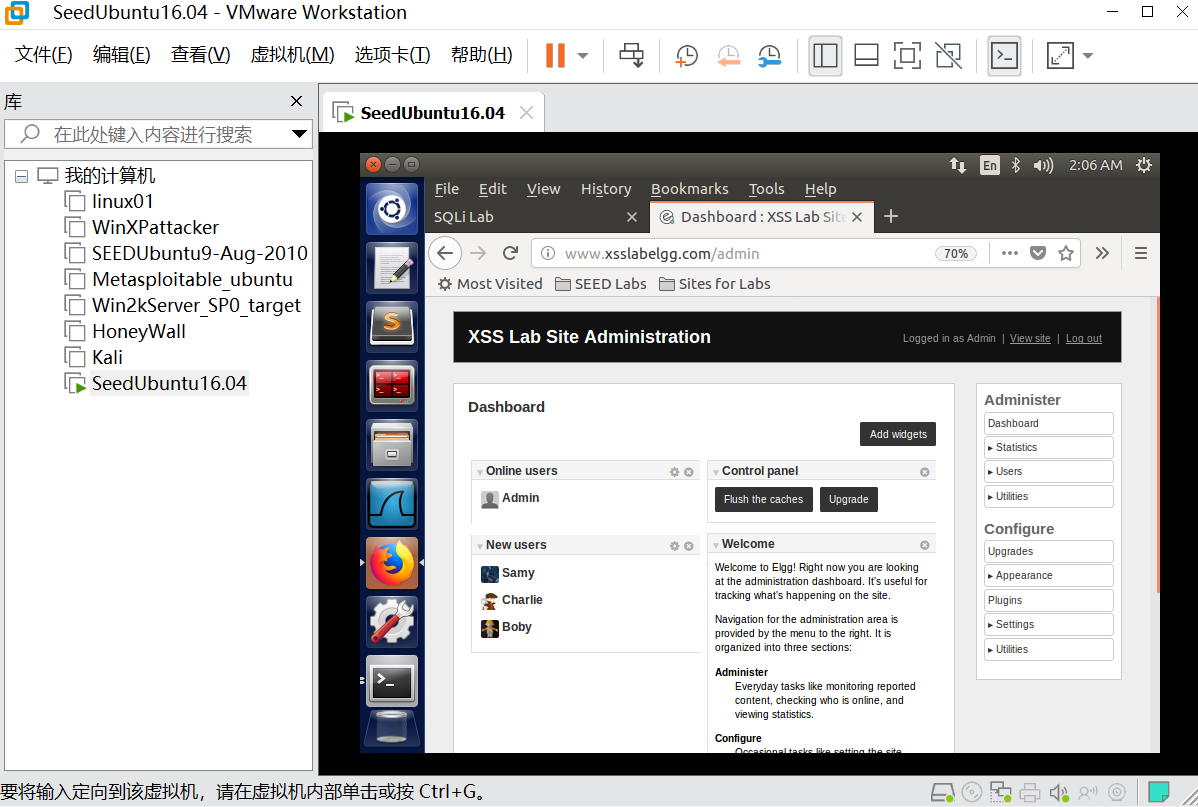Open the Sites for Labs bookmark folder
The image size is (1198, 807).
tap(714, 284)
